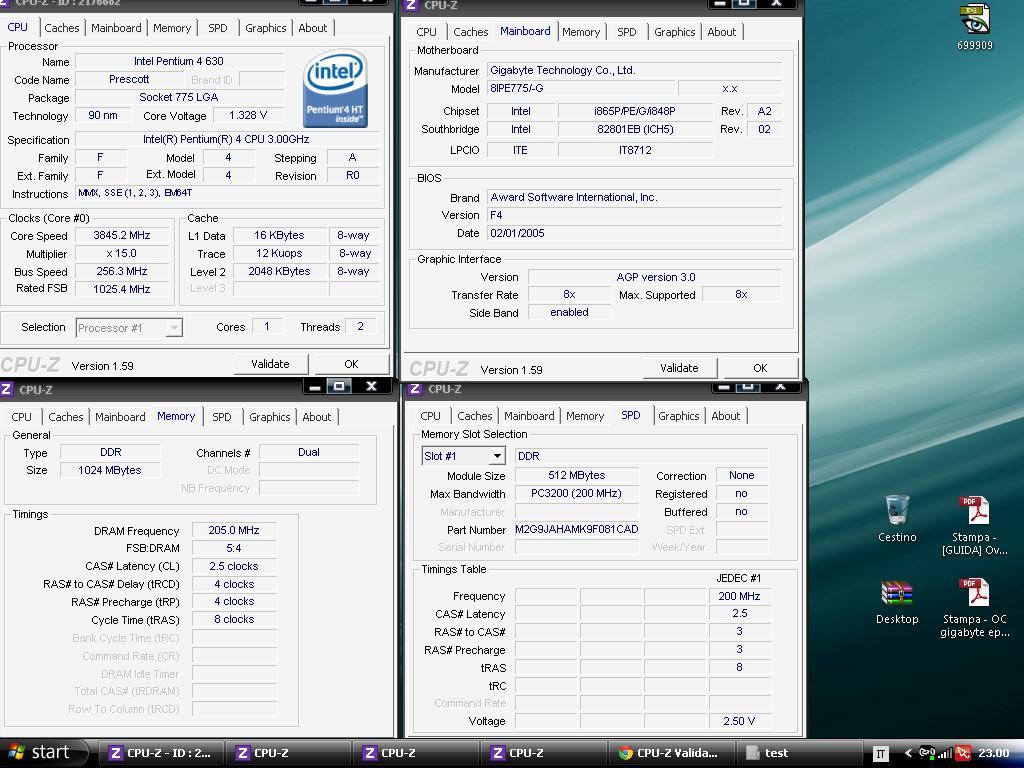The height and width of the screenshot is (768, 1024).
Task: Click the SPD Voltage value 2.50 V
Action: point(739,721)
